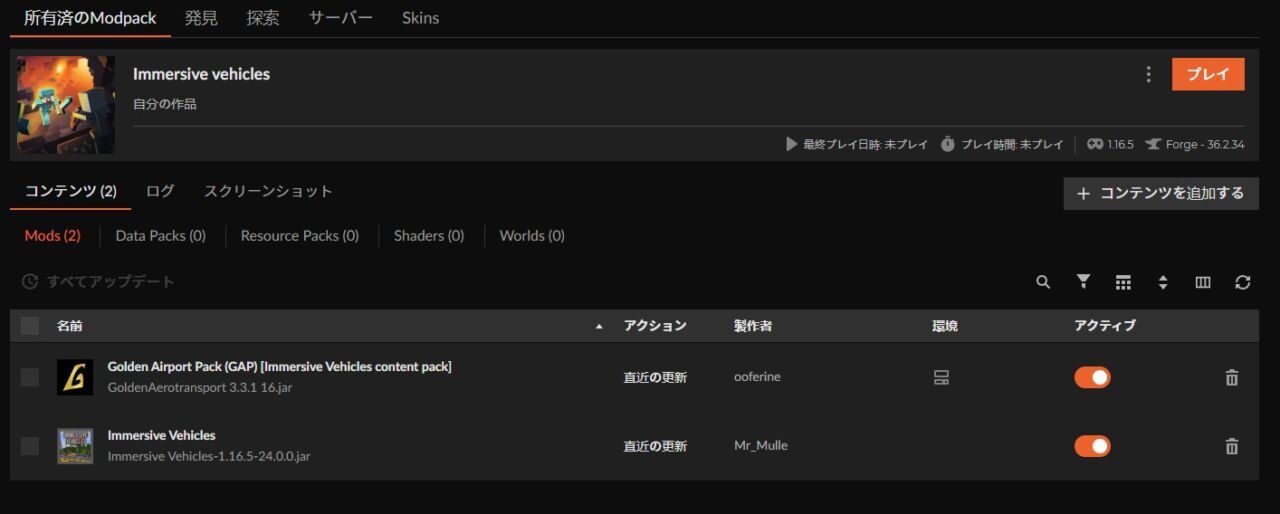Image resolution: width=1280 pixels, height=514 pixels.
Task: Select the Worlds (0) filter
Action: pyautogui.click(x=532, y=236)
